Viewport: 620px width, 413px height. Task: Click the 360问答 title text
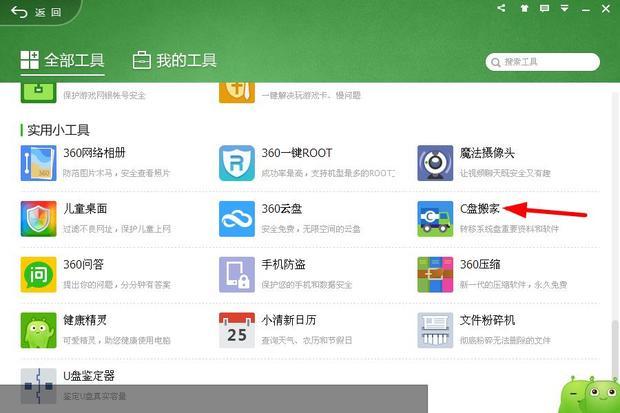pyautogui.click(x=83, y=264)
